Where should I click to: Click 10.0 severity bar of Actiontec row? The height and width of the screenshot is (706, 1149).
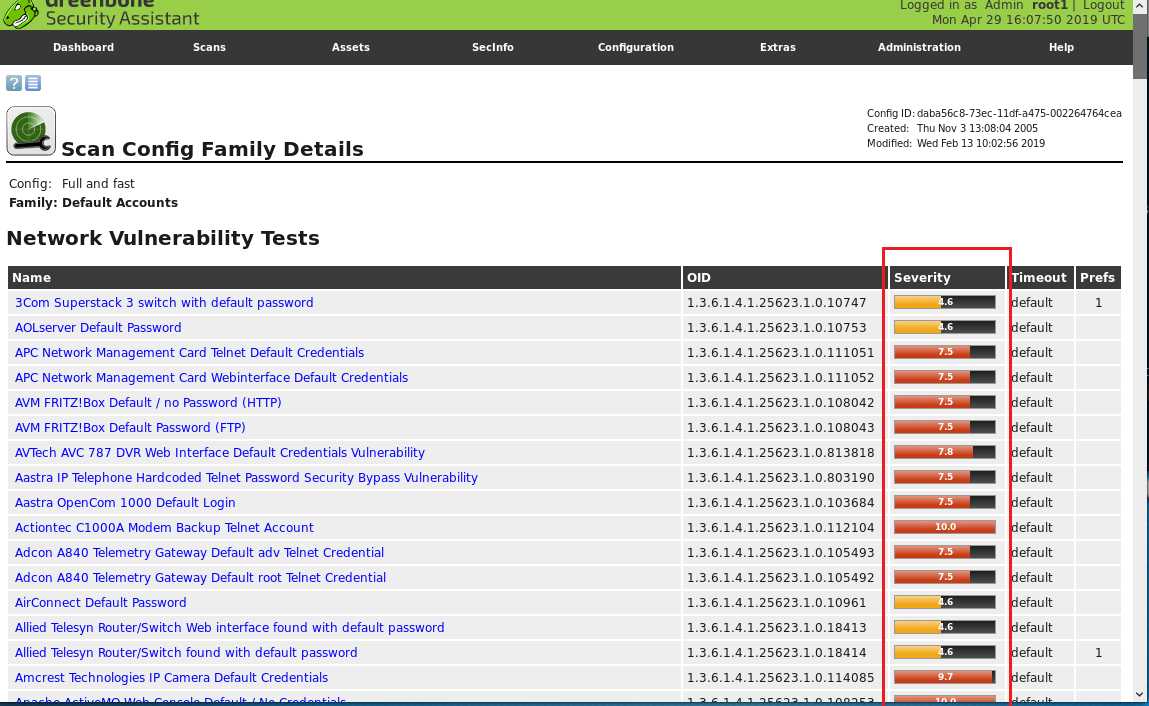tap(945, 527)
